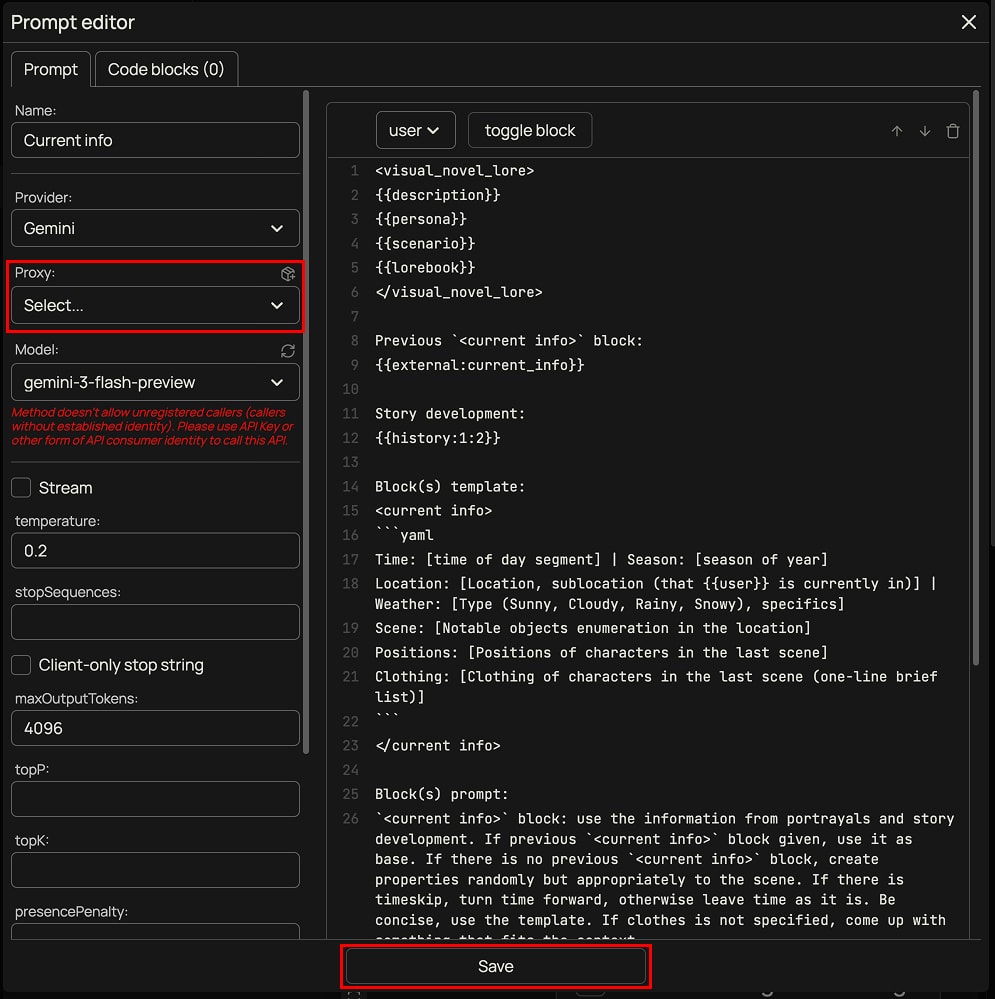Open the Provider dropdown showing Gemini
The width and height of the screenshot is (995, 999).
pyautogui.click(x=155, y=228)
